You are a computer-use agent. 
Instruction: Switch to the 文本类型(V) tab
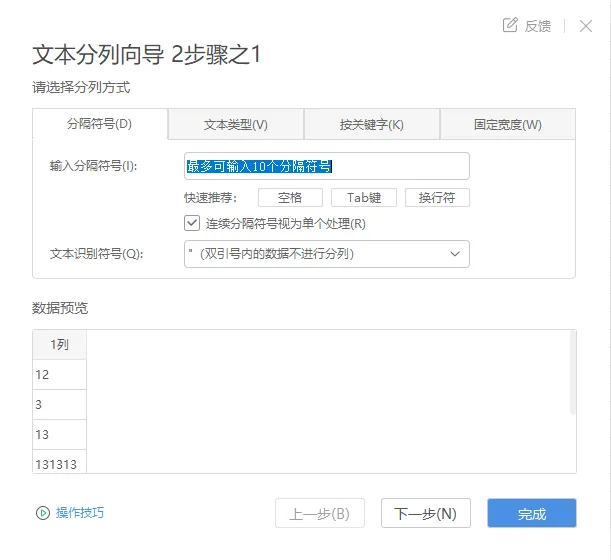tap(236, 125)
